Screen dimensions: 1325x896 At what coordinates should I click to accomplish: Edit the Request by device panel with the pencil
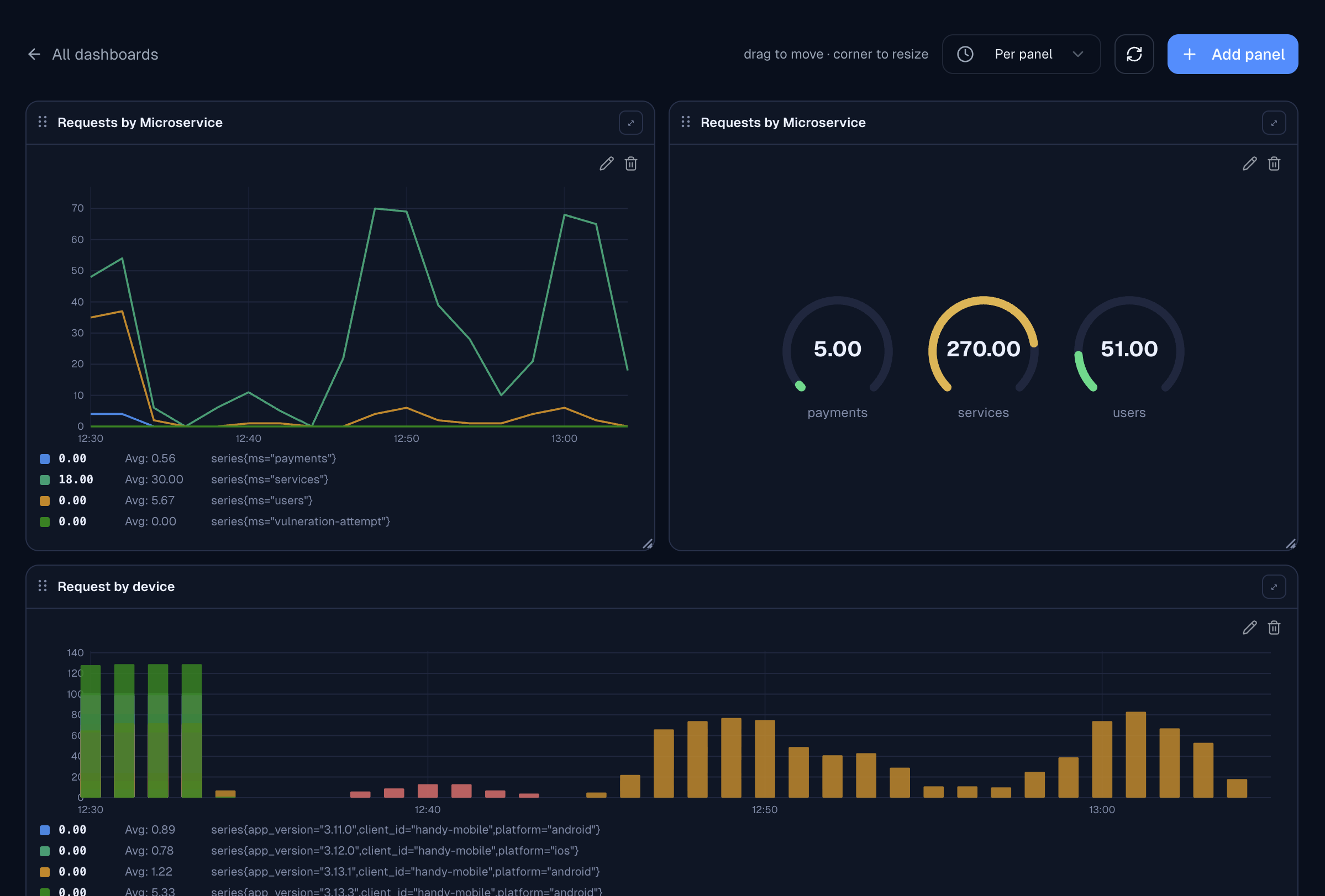[1250, 628]
